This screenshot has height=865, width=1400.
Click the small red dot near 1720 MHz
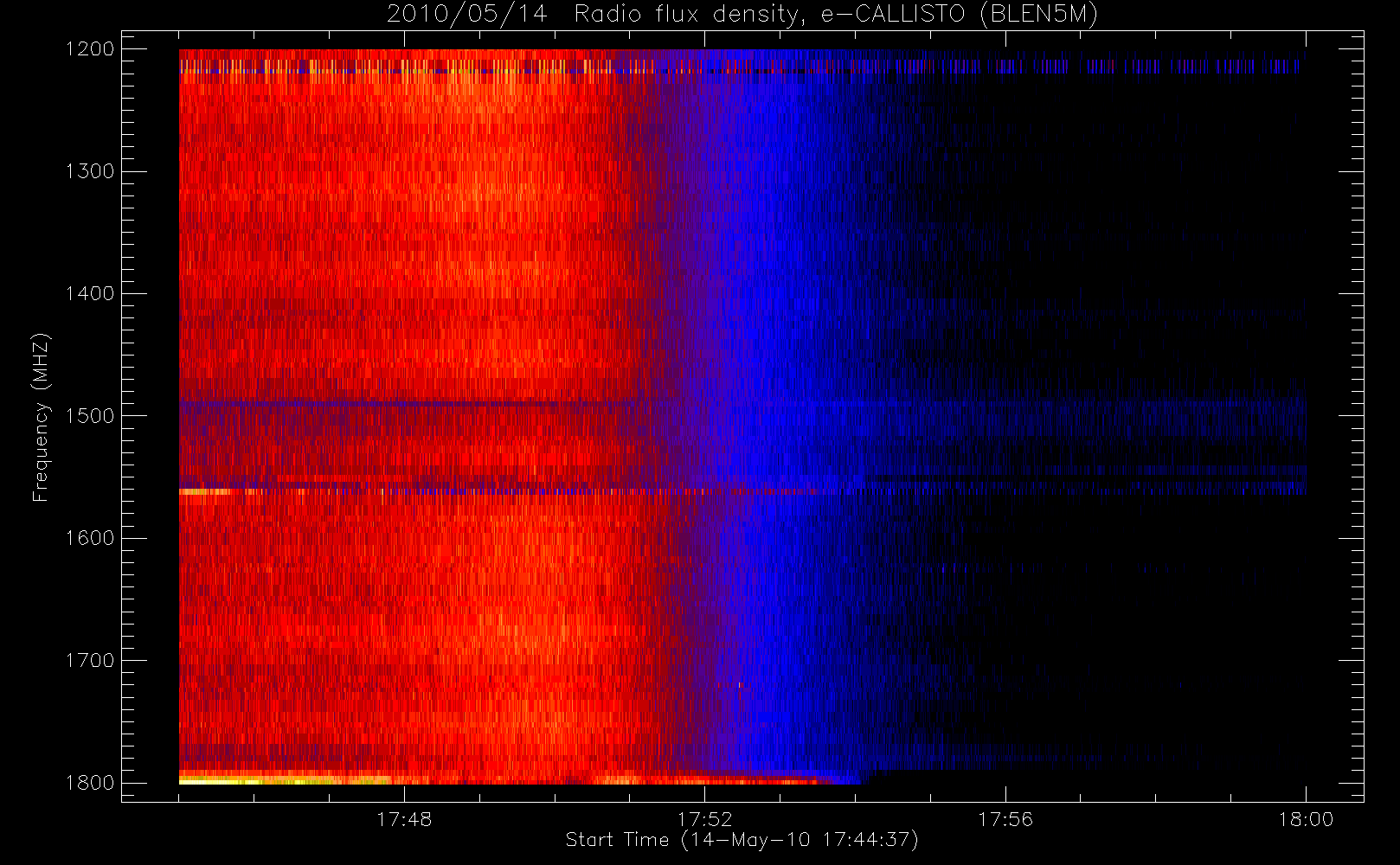(x=741, y=685)
